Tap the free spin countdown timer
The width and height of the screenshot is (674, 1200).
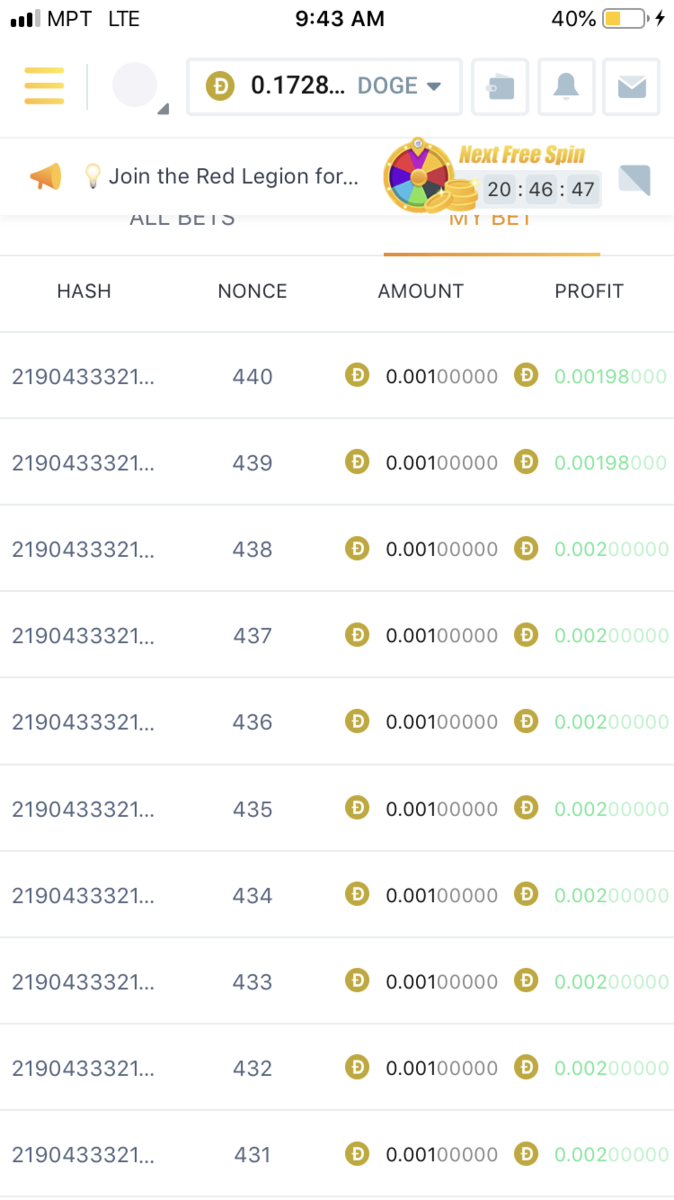pos(541,189)
